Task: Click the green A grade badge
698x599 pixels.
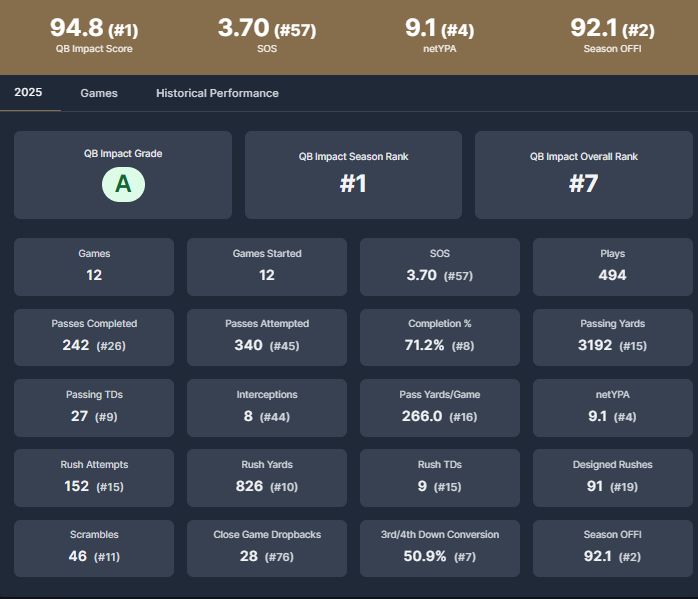Action: point(123,184)
